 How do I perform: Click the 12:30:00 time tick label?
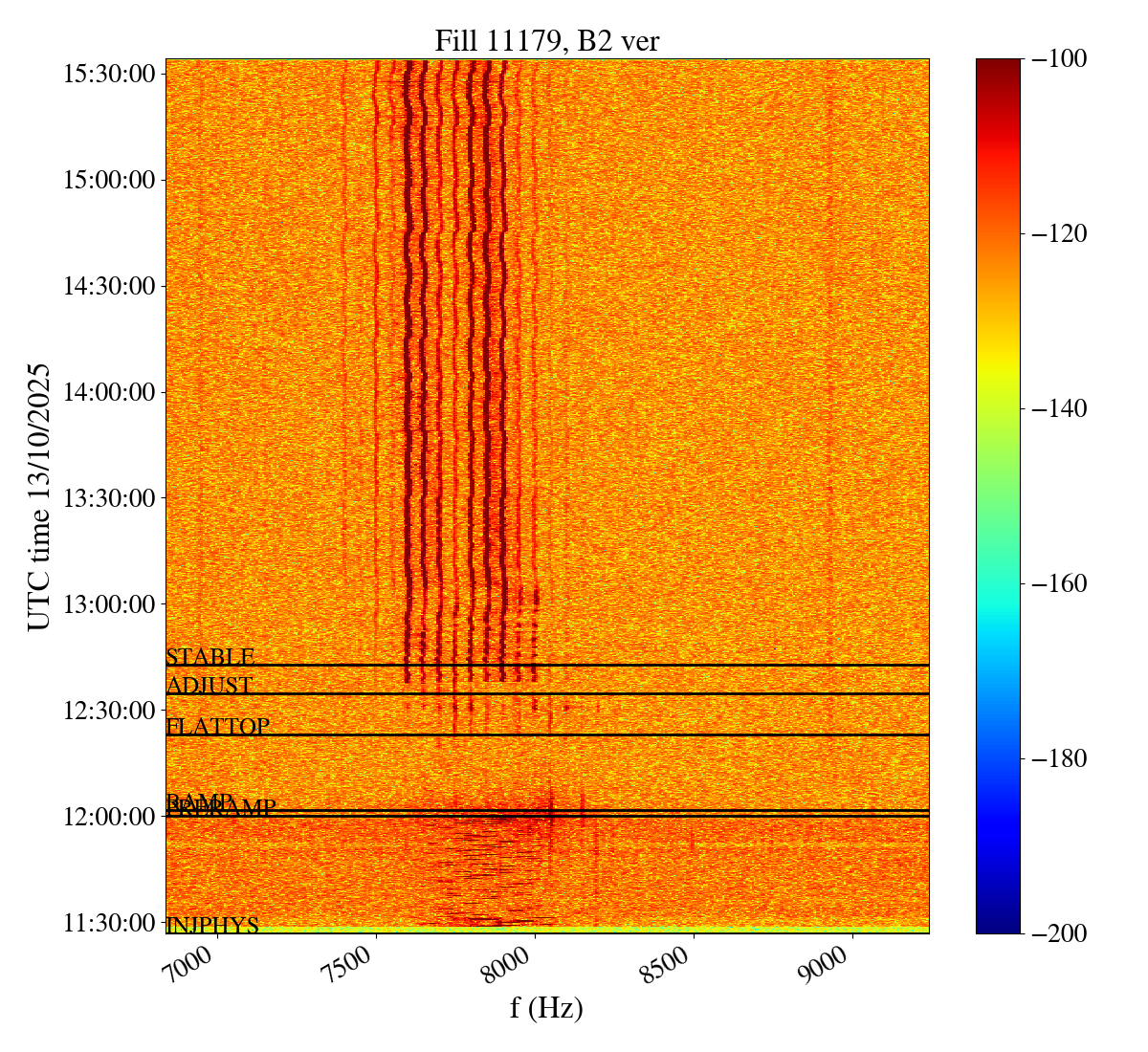click(110, 711)
